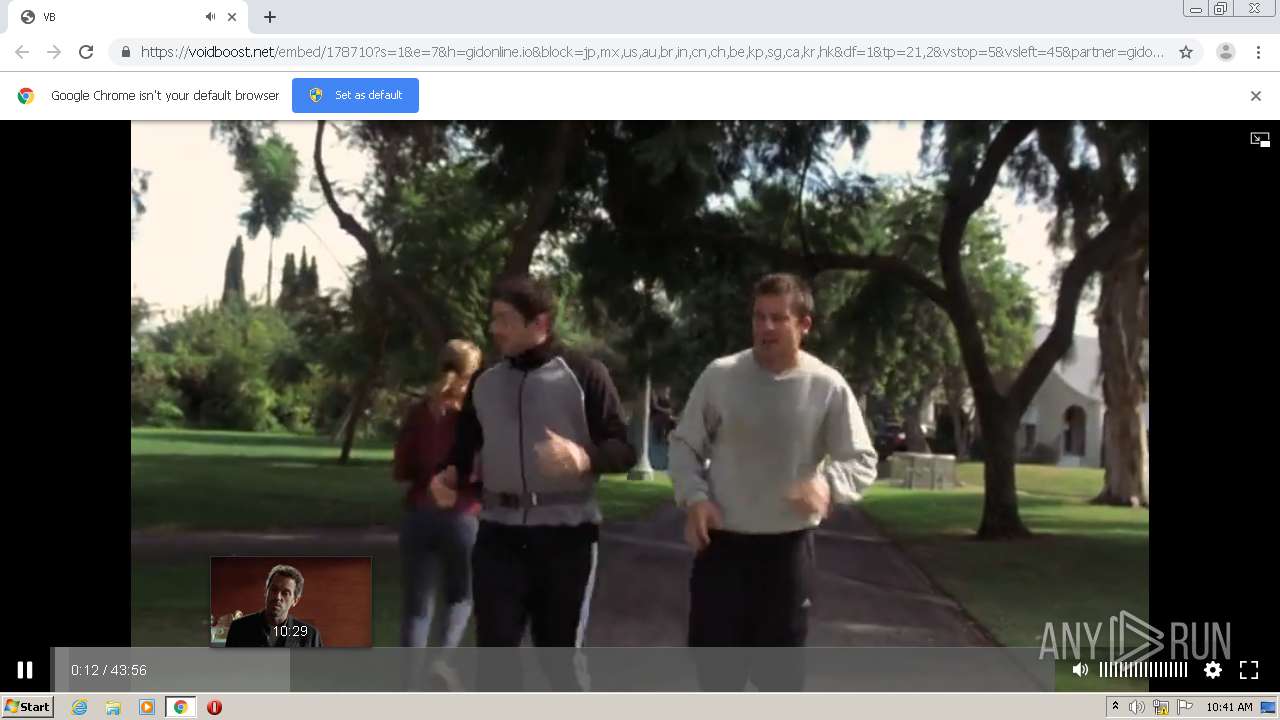
Task: Enter fullscreen video mode
Action: (1249, 670)
